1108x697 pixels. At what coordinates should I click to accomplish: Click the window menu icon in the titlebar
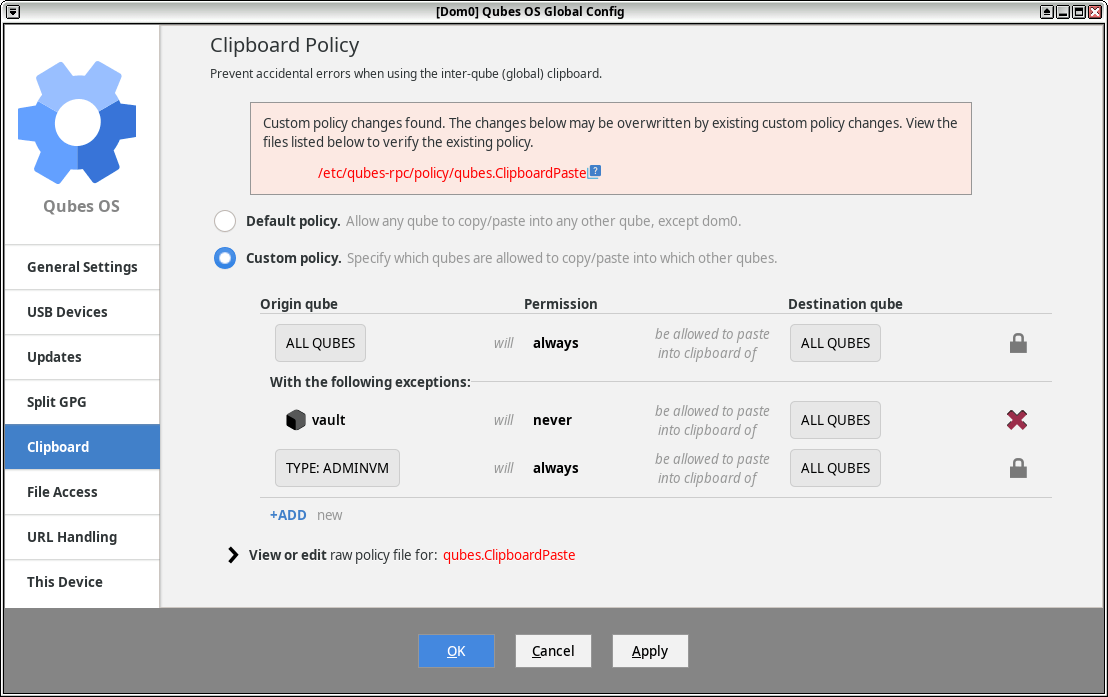pos(12,11)
